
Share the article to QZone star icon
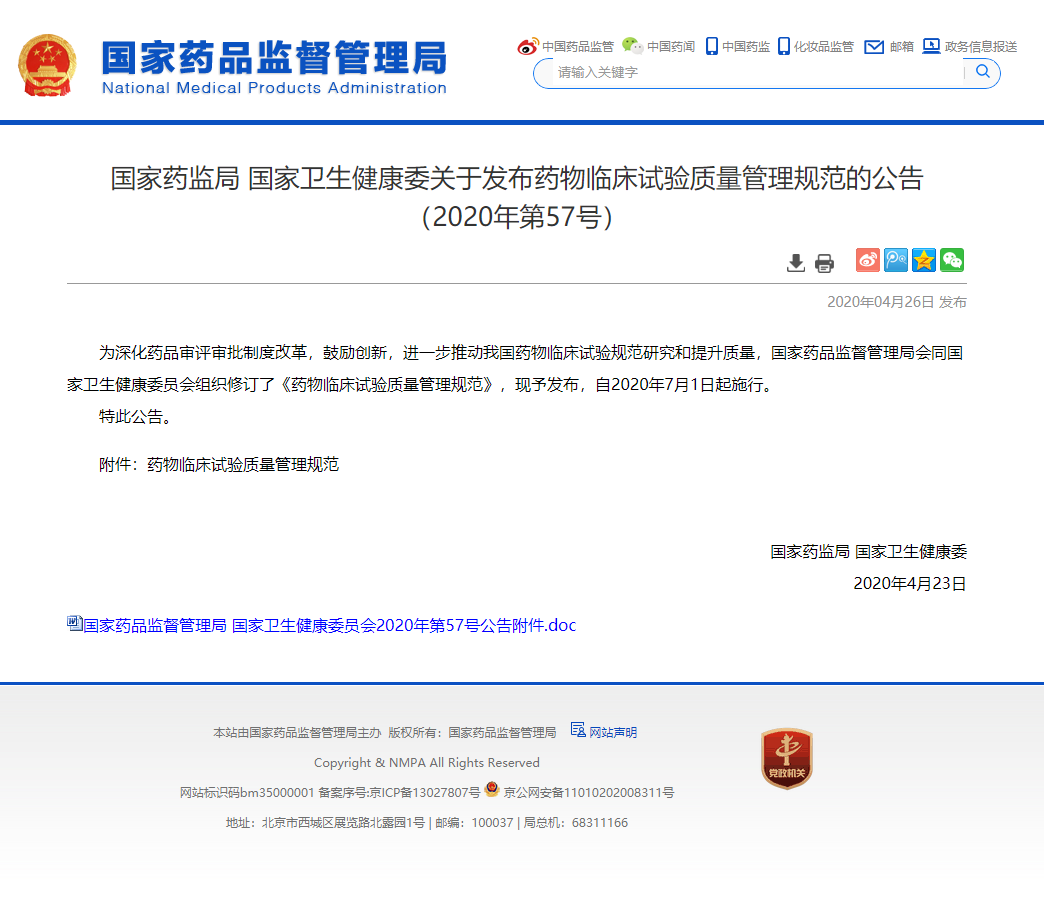point(923,260)
